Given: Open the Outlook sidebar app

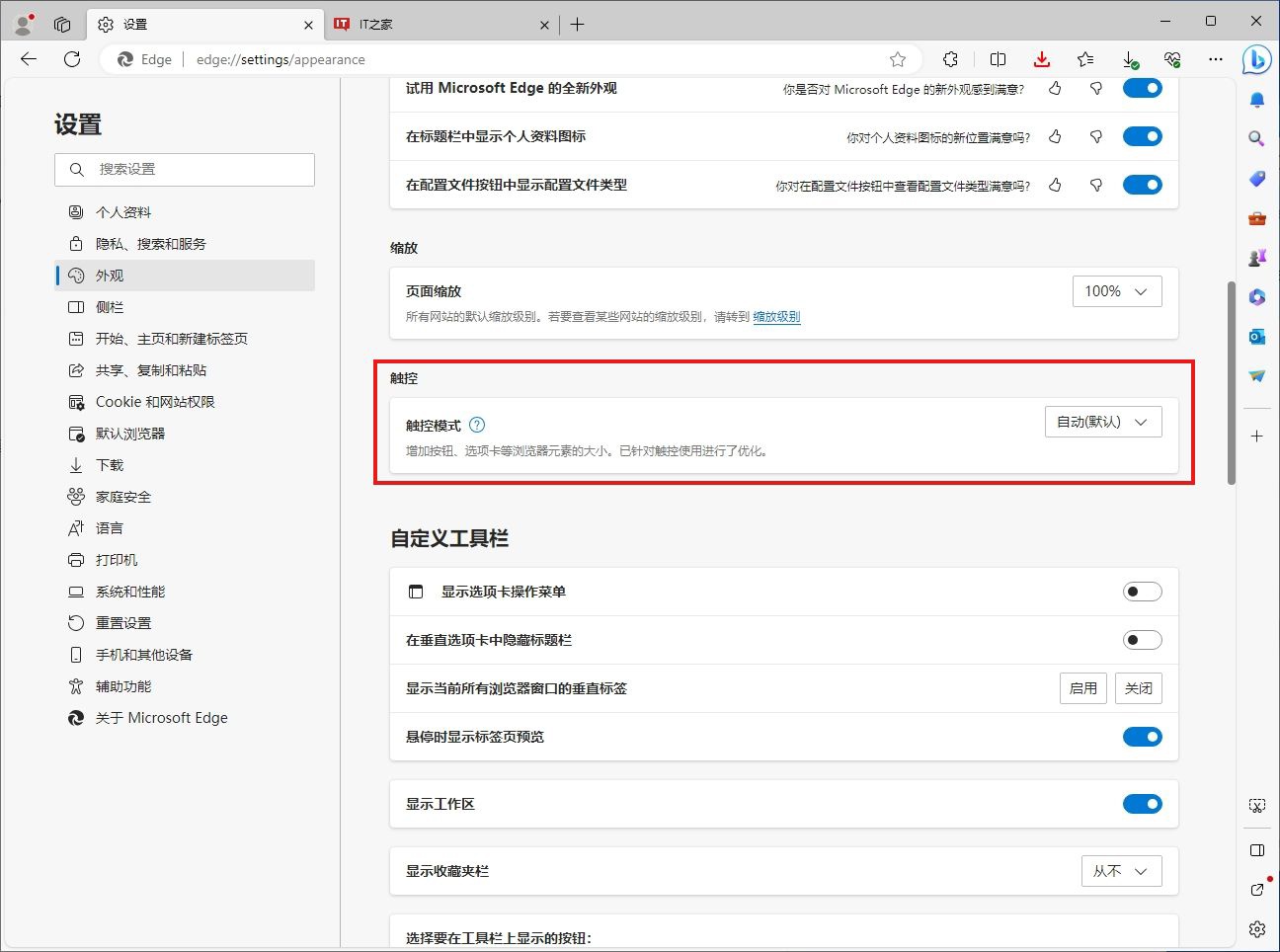Looking at the screenshot, I should [x=1256, y=337].
